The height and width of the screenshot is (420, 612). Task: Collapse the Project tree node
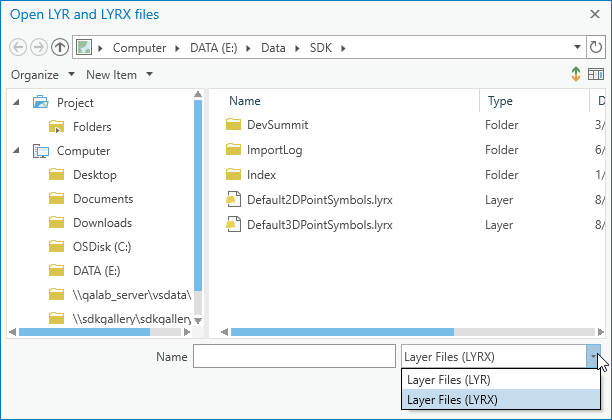click(16, 102)
